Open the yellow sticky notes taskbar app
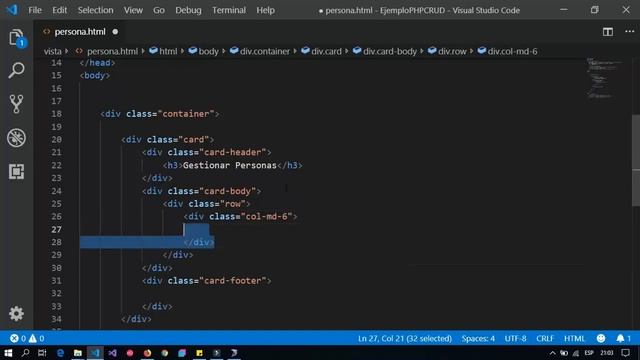This screenshot has height=360, width=640. click(199, 353)
